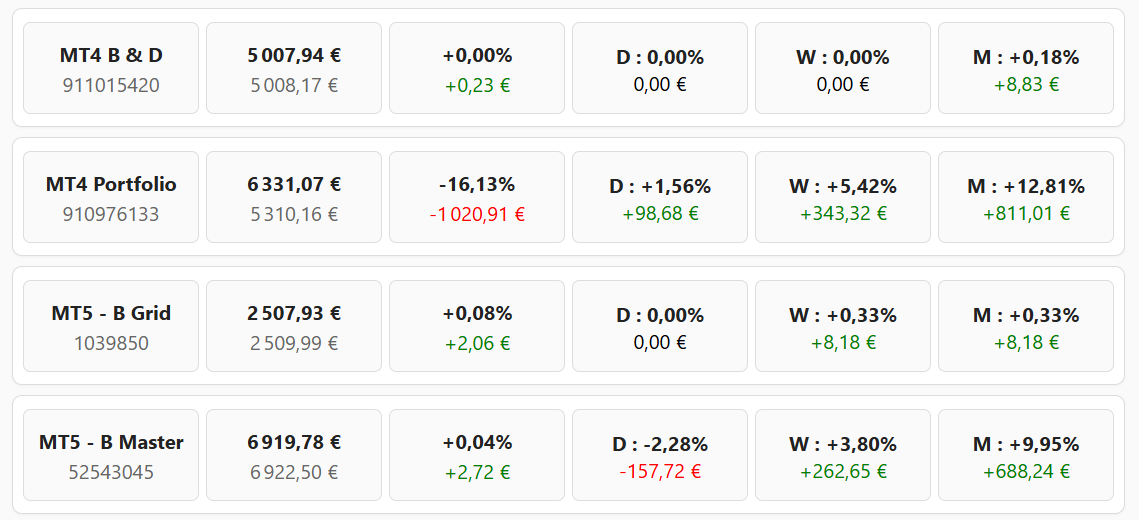1139x520 pixels.
Task: Click the weekly W : +3,80% card
Action: 843,455
